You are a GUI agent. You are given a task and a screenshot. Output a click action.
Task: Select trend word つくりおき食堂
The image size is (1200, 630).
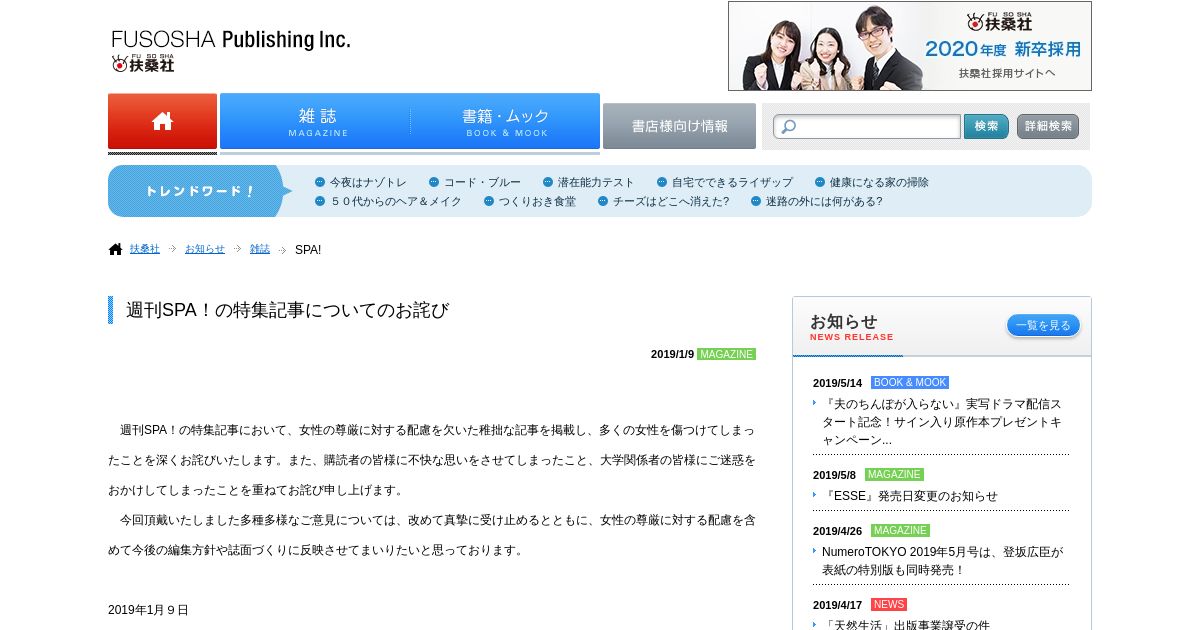click(537, 201)
